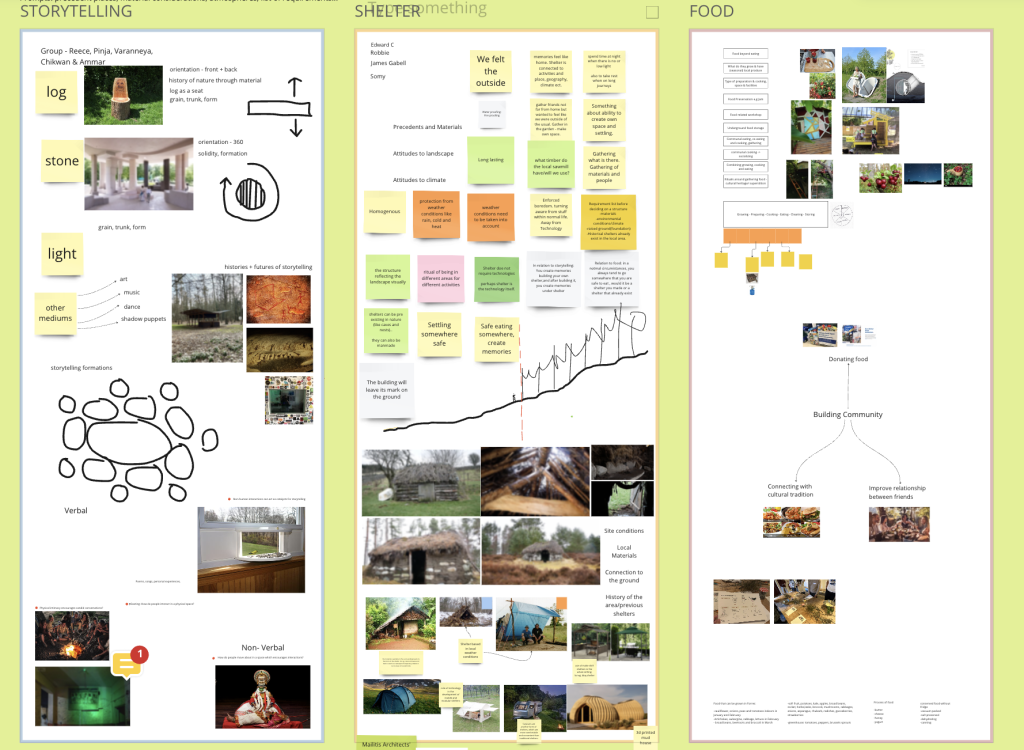Select the green 'Long lasting' sticky note
Viewport: 1024px width, 750px height.
[490, 160]
